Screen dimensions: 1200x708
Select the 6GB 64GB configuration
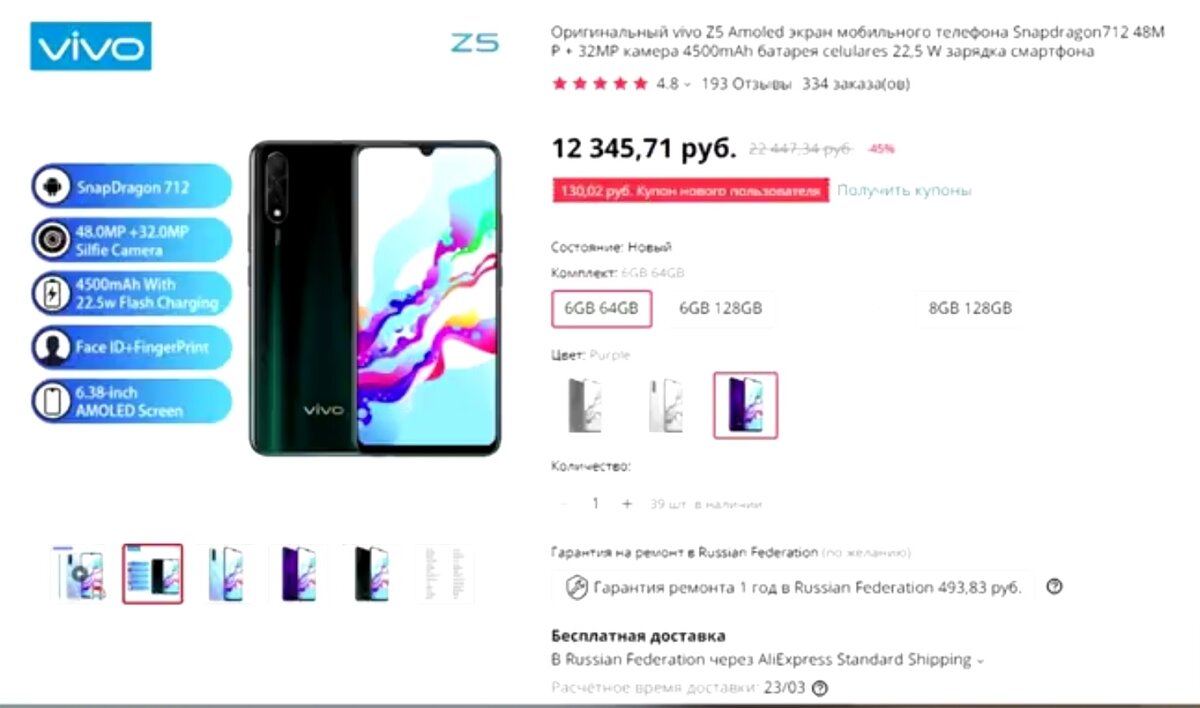(601, 308)
